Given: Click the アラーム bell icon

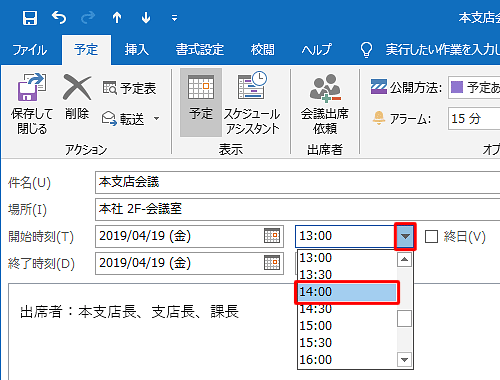Looking at the screenshot, I should point(379,118).
